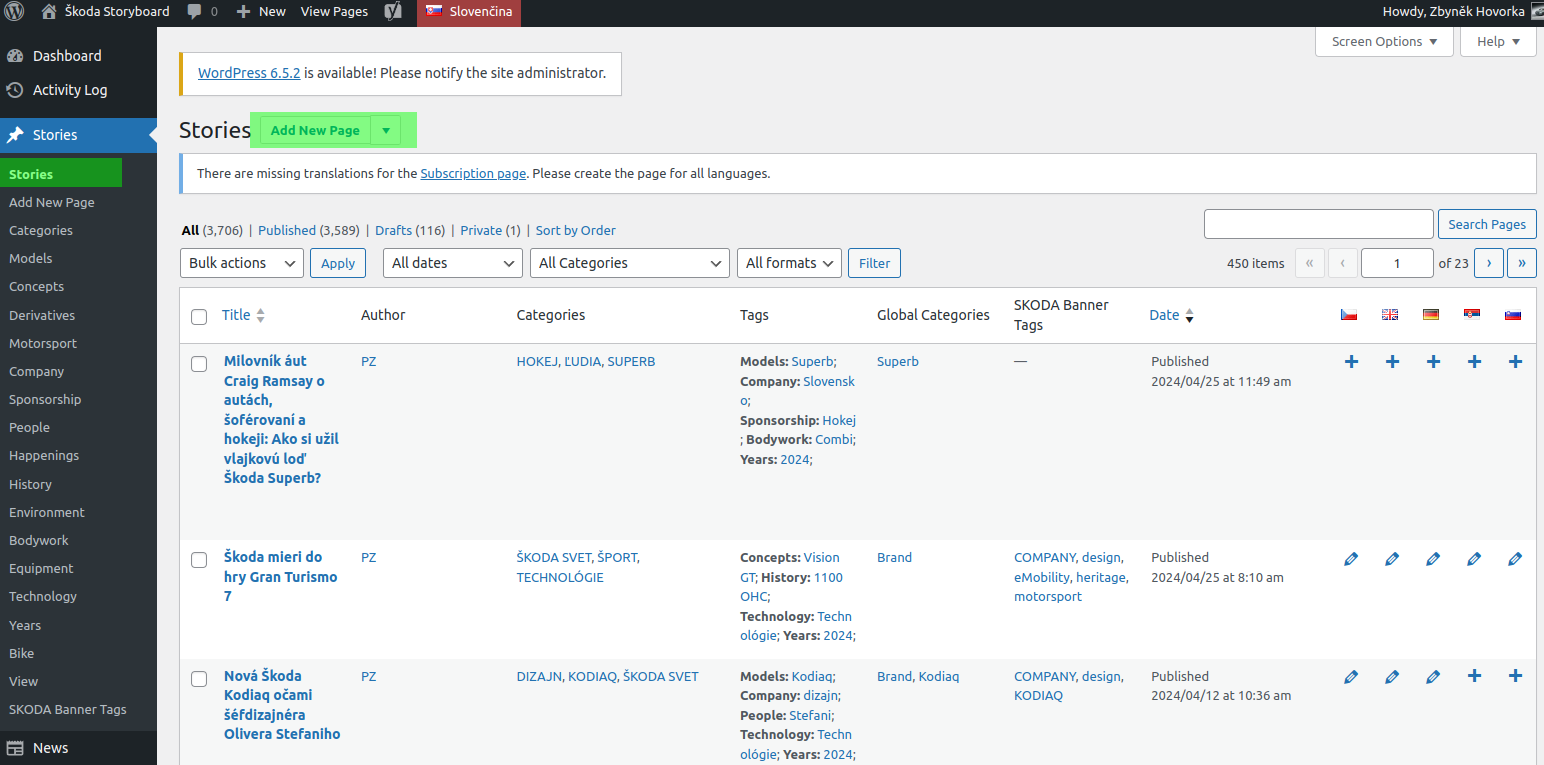Add English translation for Milovník áut story
This screenshot has height=765, width=1544.
[x=1392, y=362]
